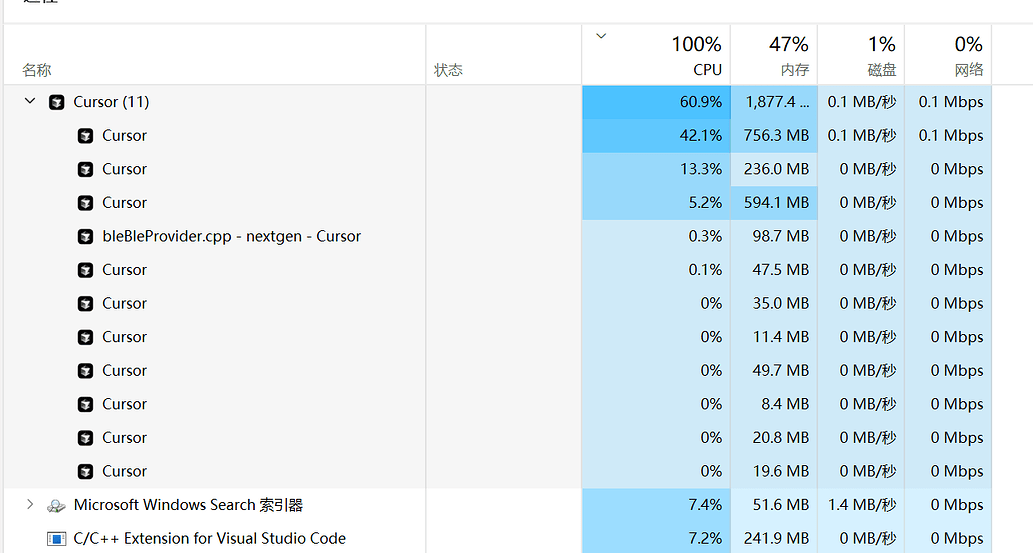Click the 11.4 MB memory cell
The width and height of the screenshot is (1033, 553).
click(x=774, y=337)
